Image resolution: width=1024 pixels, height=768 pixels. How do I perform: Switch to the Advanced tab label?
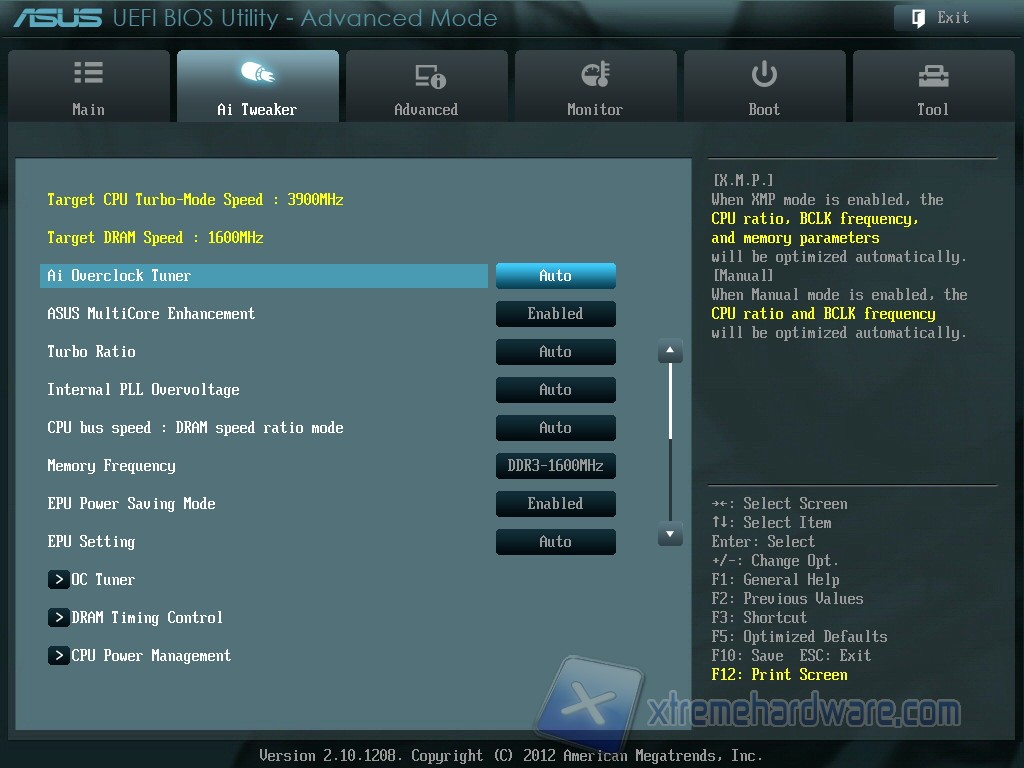[426, 110]
